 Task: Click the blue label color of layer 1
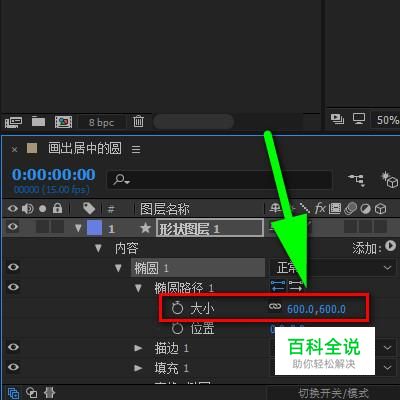94,228
